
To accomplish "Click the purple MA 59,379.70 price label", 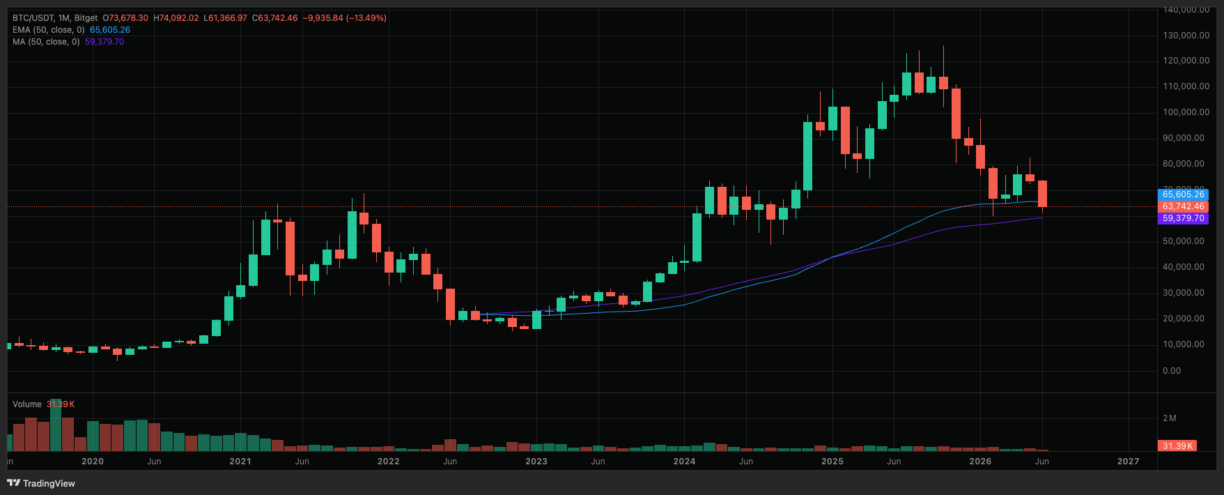I will [1183, 218].
